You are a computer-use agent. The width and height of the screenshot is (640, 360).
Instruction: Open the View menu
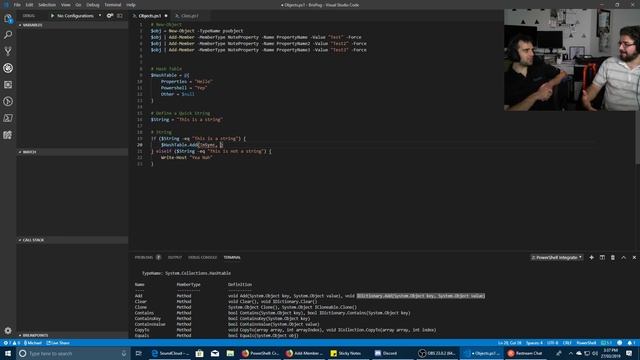66,5
